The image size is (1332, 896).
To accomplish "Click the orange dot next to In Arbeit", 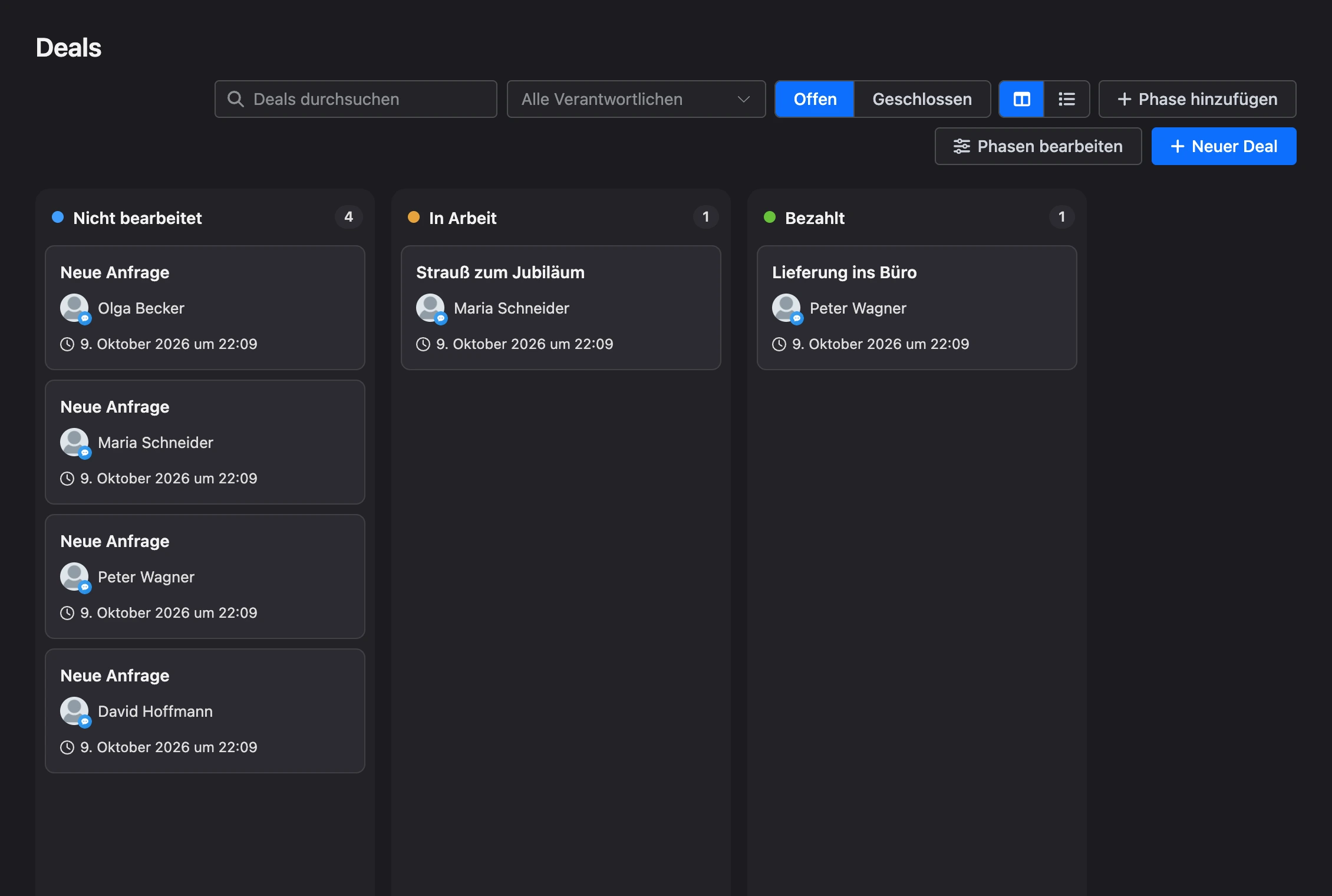I will [x=414, y=217].
